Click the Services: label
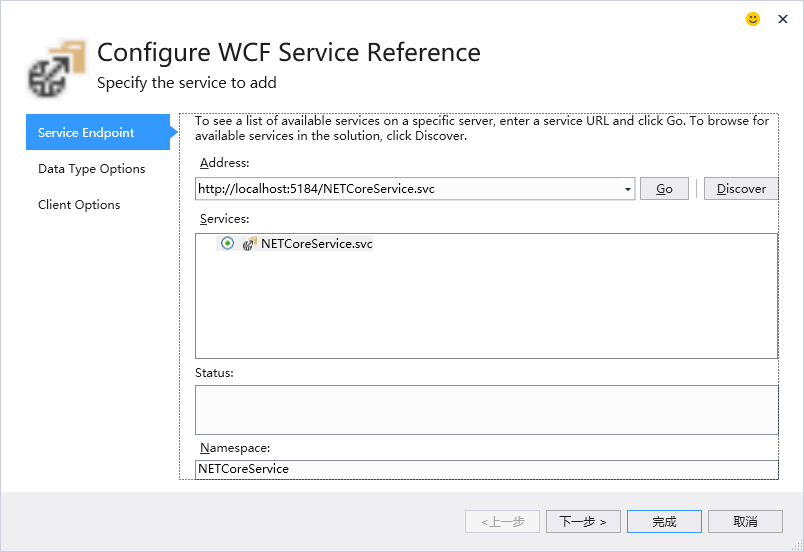 [225, 219]
